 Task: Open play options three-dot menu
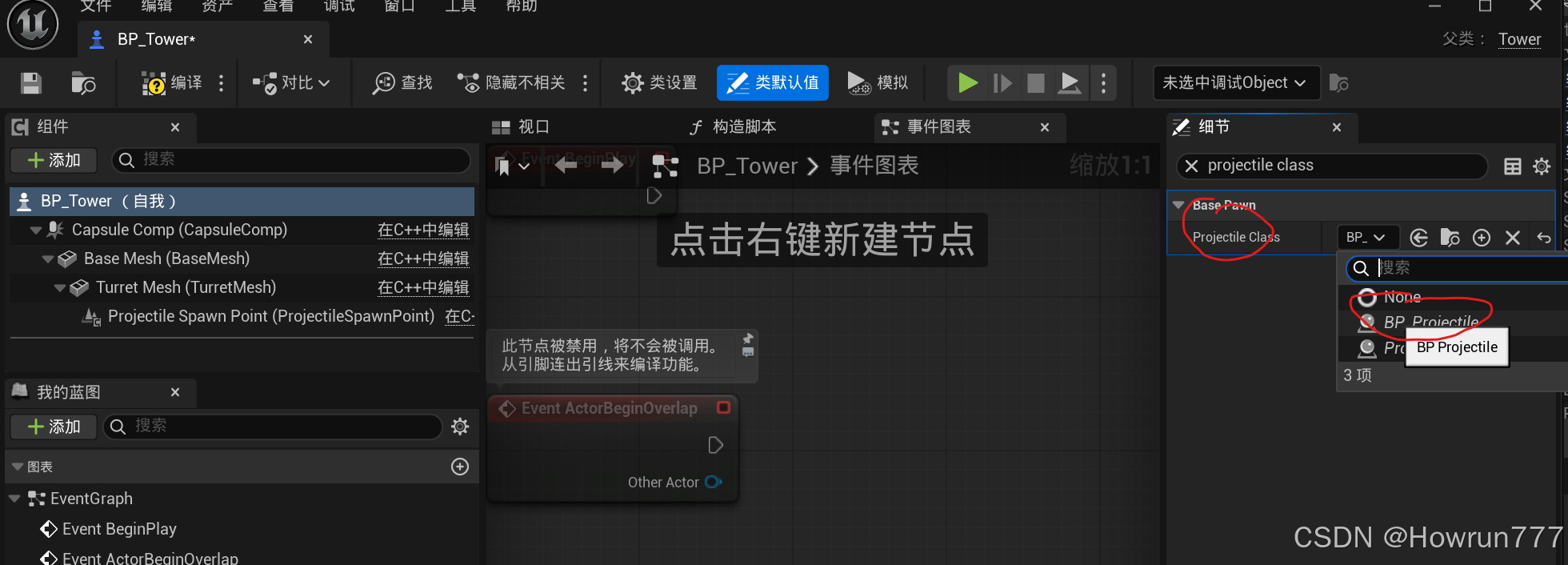(1104, 83)
